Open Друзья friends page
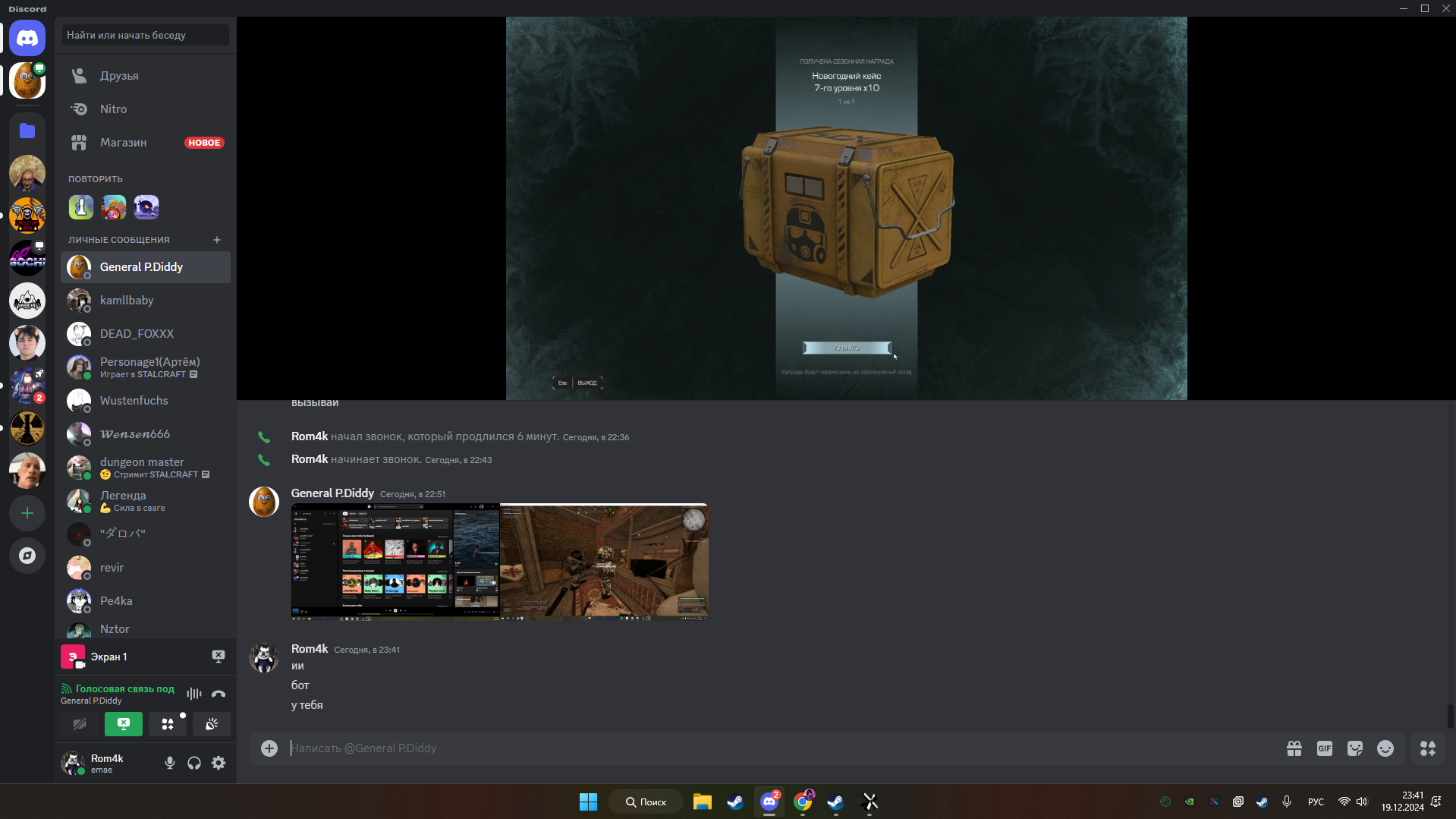 point(146,76)
